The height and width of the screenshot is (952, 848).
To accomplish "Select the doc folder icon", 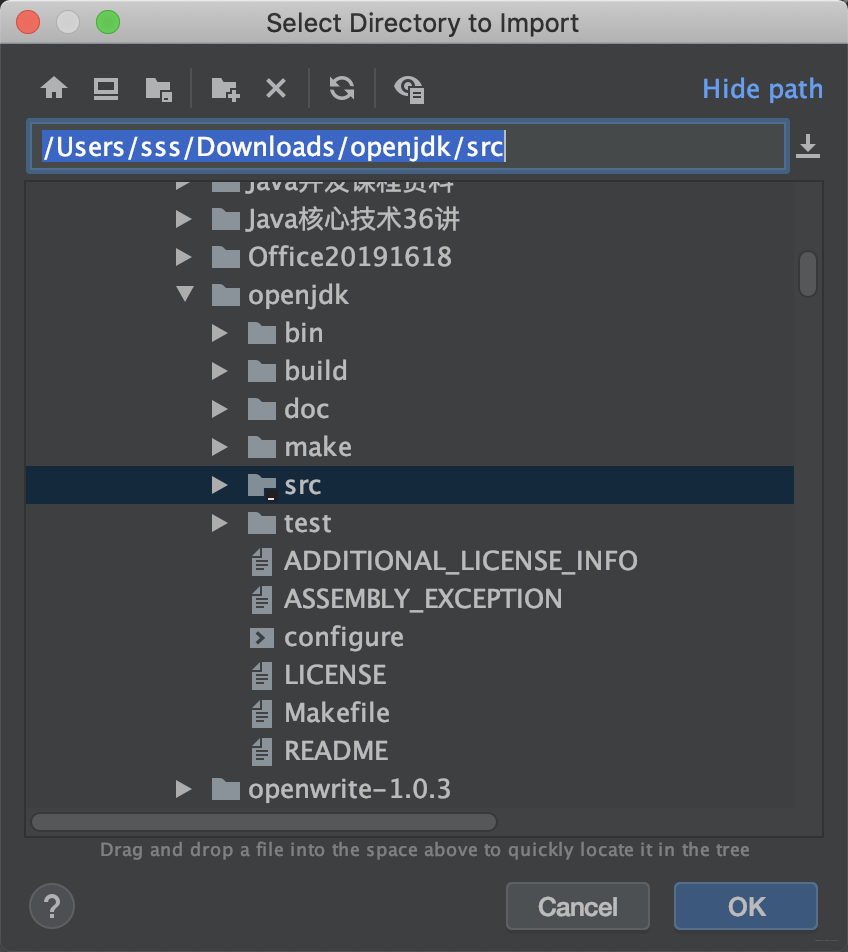I will point(262,409).
